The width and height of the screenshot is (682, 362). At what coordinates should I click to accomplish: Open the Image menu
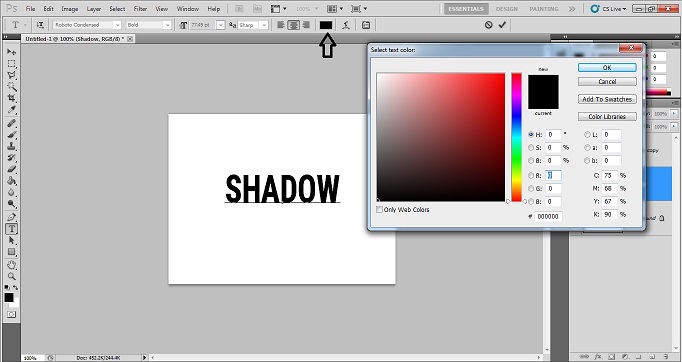tap(70, 9)
